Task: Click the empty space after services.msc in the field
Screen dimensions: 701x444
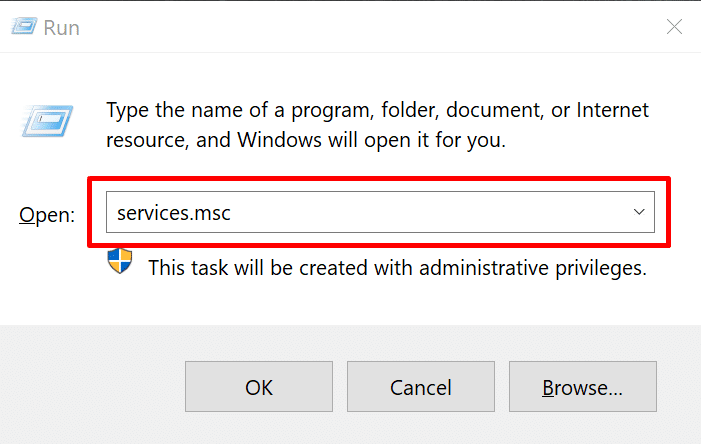Action: click(420, 212)
